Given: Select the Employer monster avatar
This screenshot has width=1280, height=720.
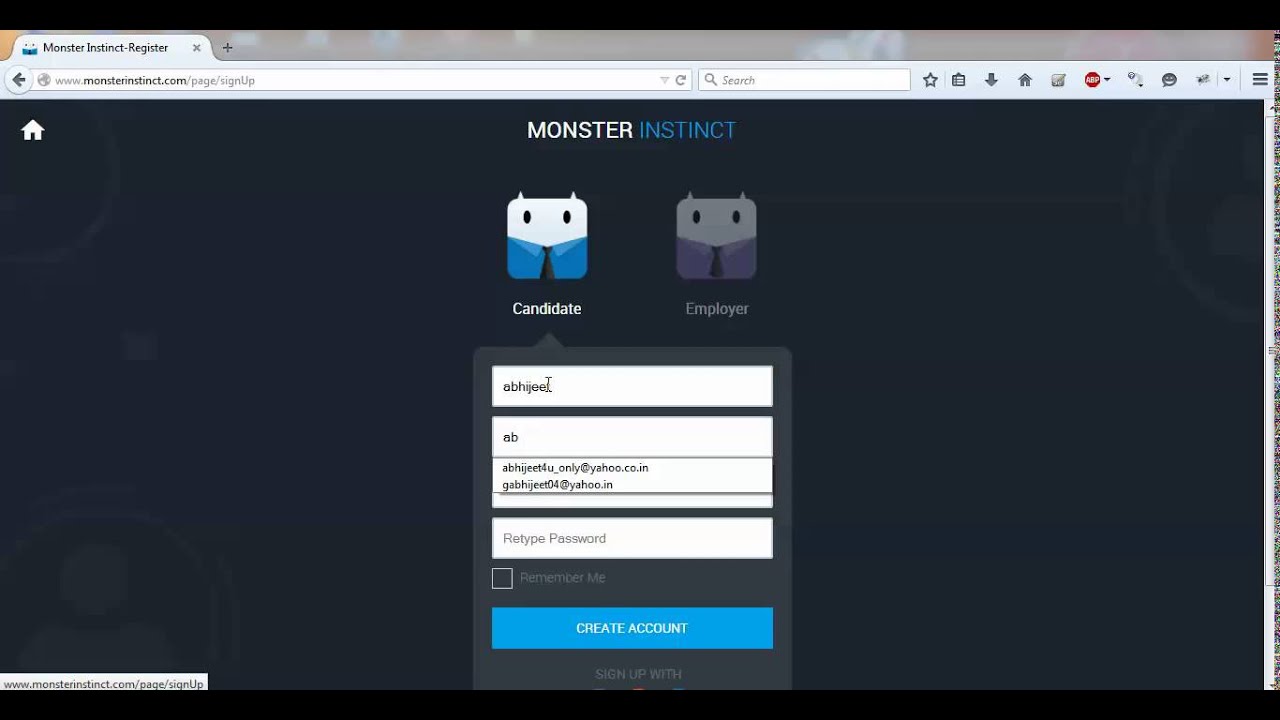Looking at the screenshot, I should 716,236.
